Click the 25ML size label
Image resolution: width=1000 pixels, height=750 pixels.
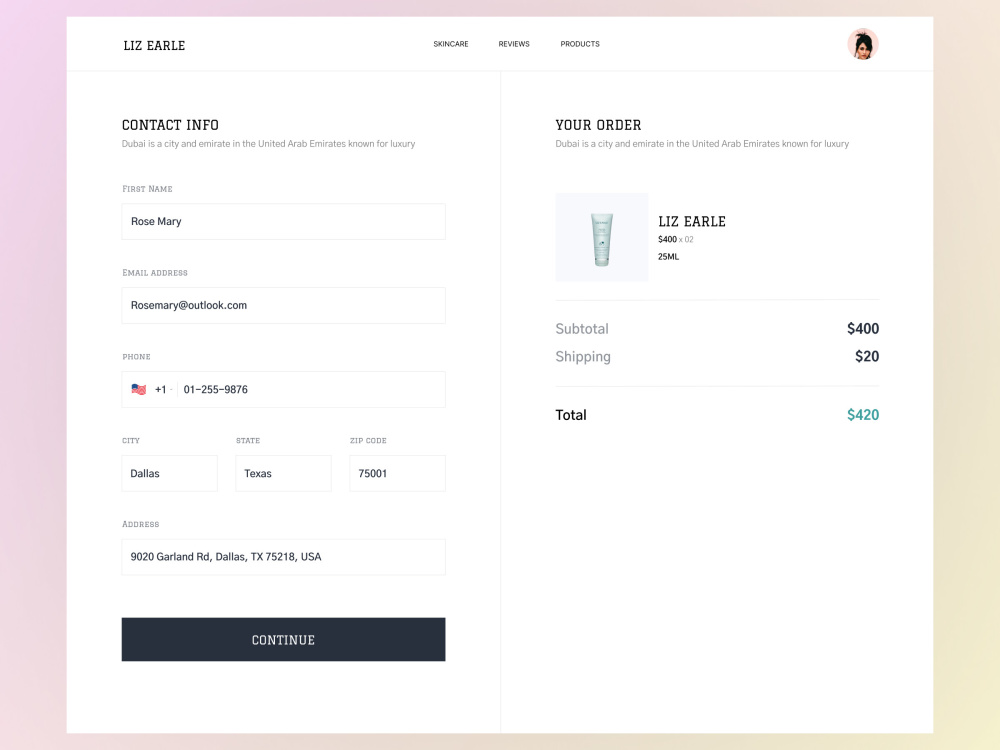pos(668,256)
